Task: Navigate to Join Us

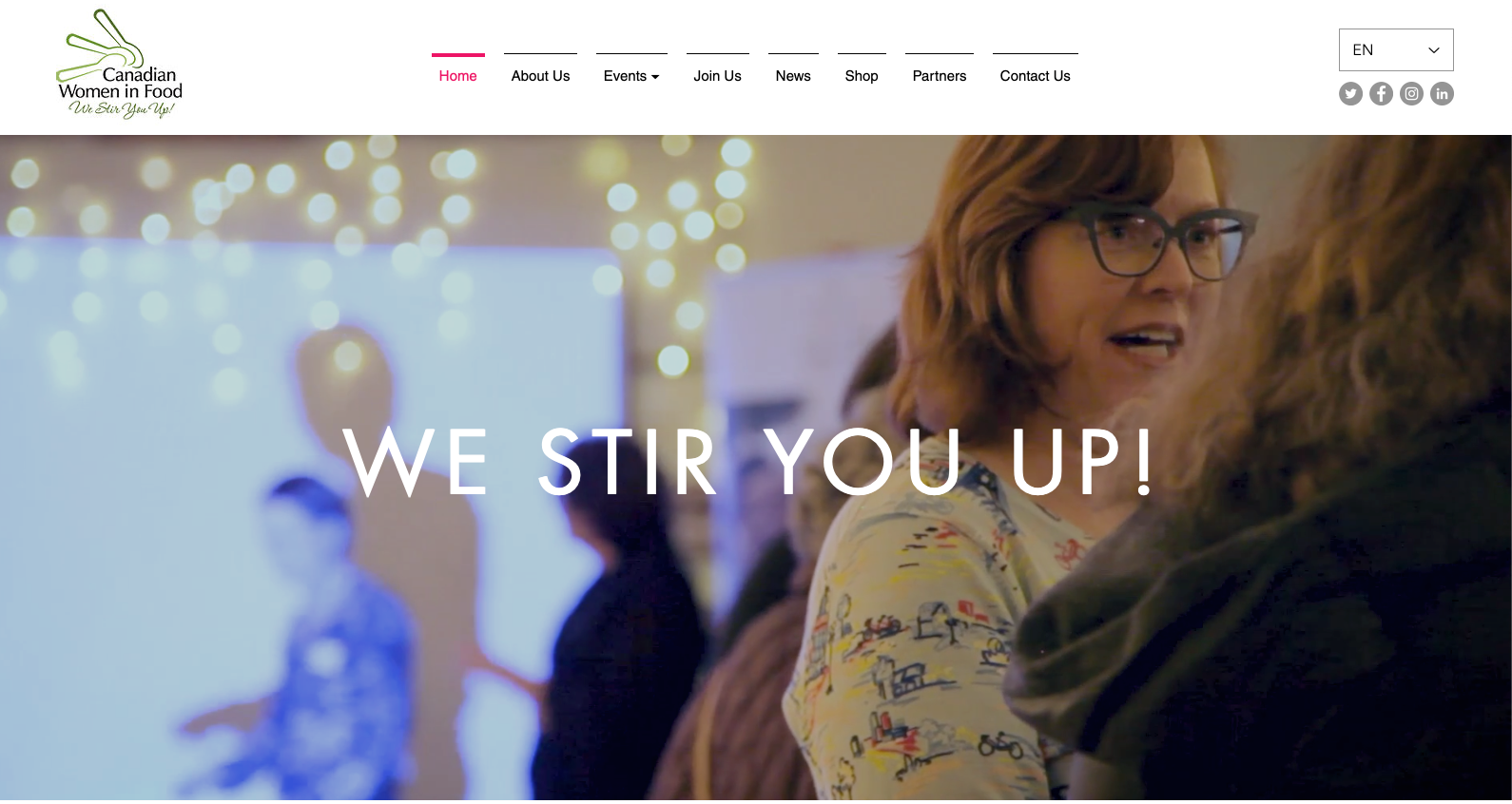Action: click(717, 75)
